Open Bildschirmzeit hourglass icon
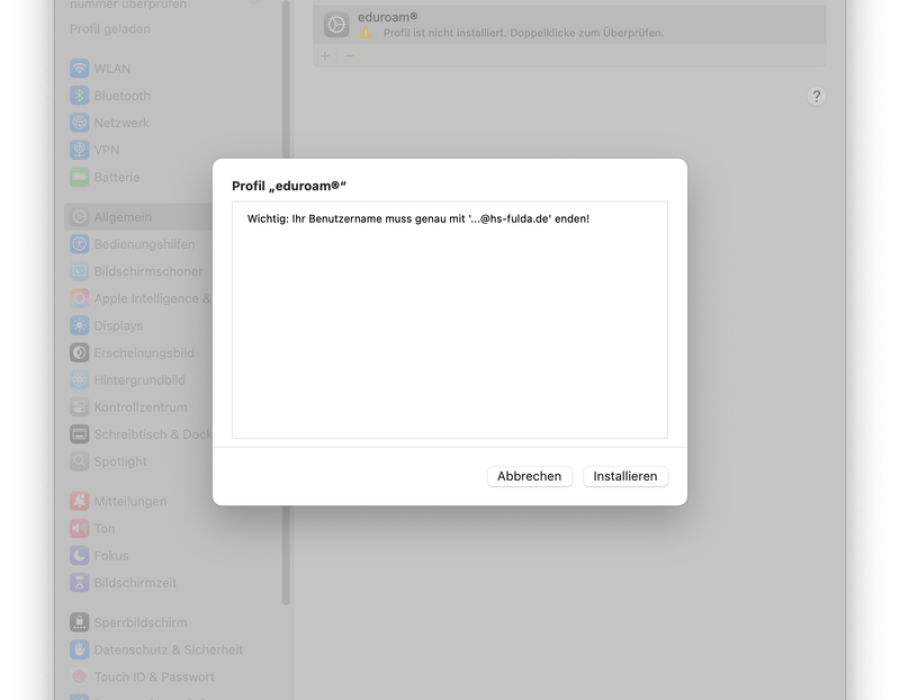900x700 pixels. 79,582
